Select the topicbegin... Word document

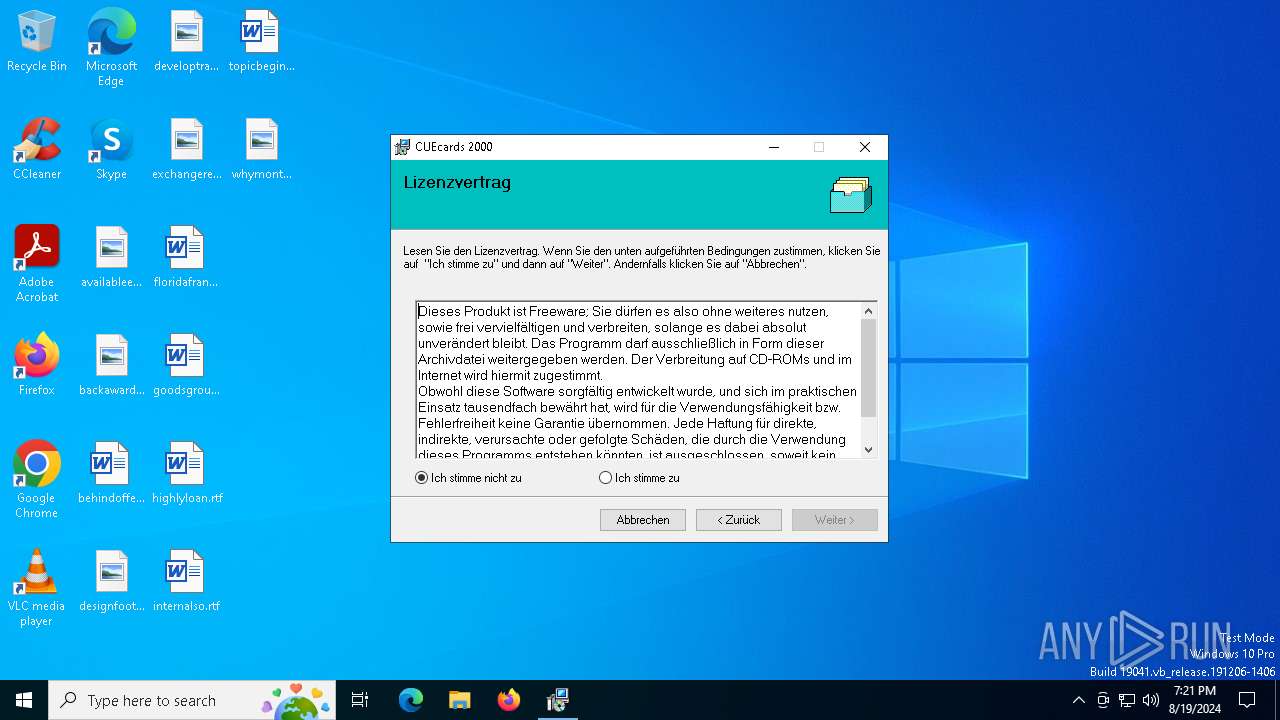(261, 42)
